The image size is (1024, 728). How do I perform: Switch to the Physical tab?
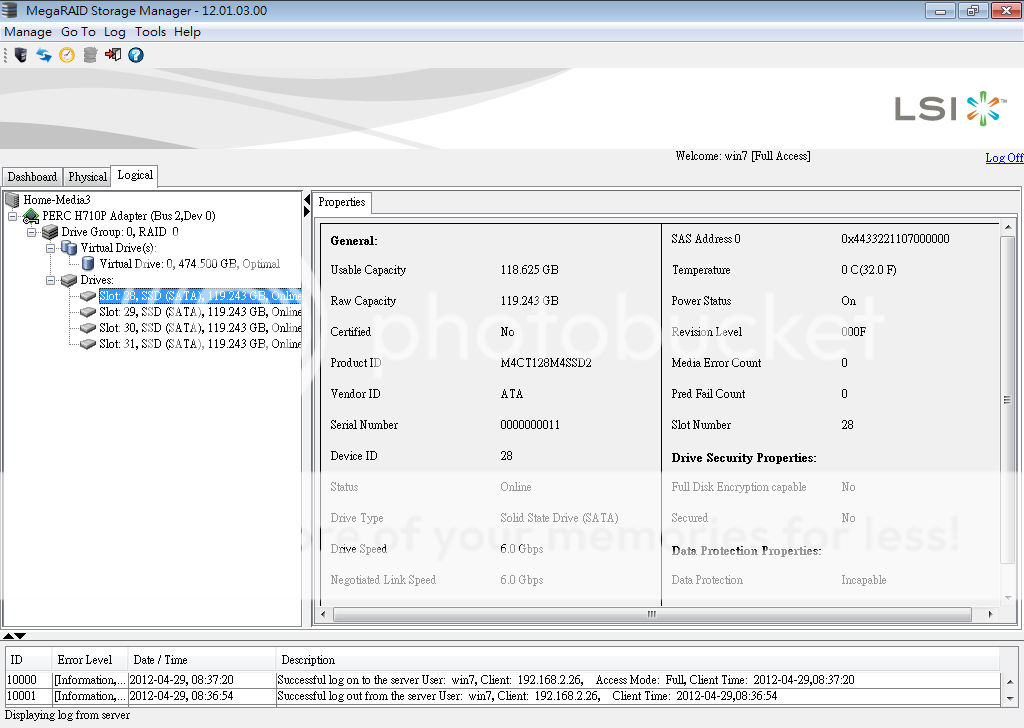(x=88, y=177)
